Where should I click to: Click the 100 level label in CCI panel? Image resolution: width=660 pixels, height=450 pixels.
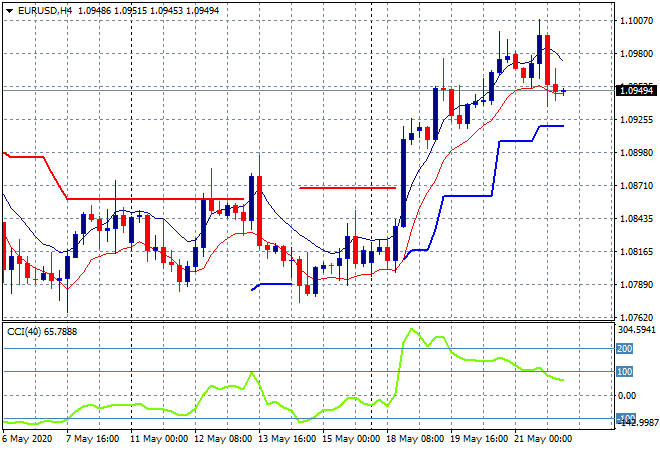pos(624,372)
